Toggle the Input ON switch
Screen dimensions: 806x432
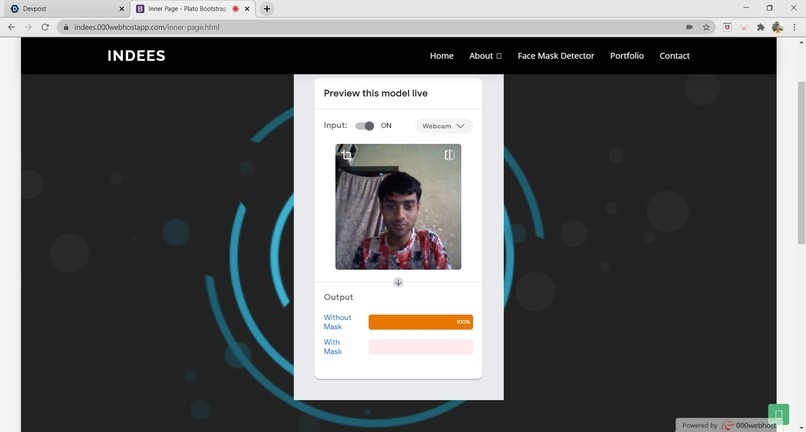pyautogui.click(x=365, y=126)
